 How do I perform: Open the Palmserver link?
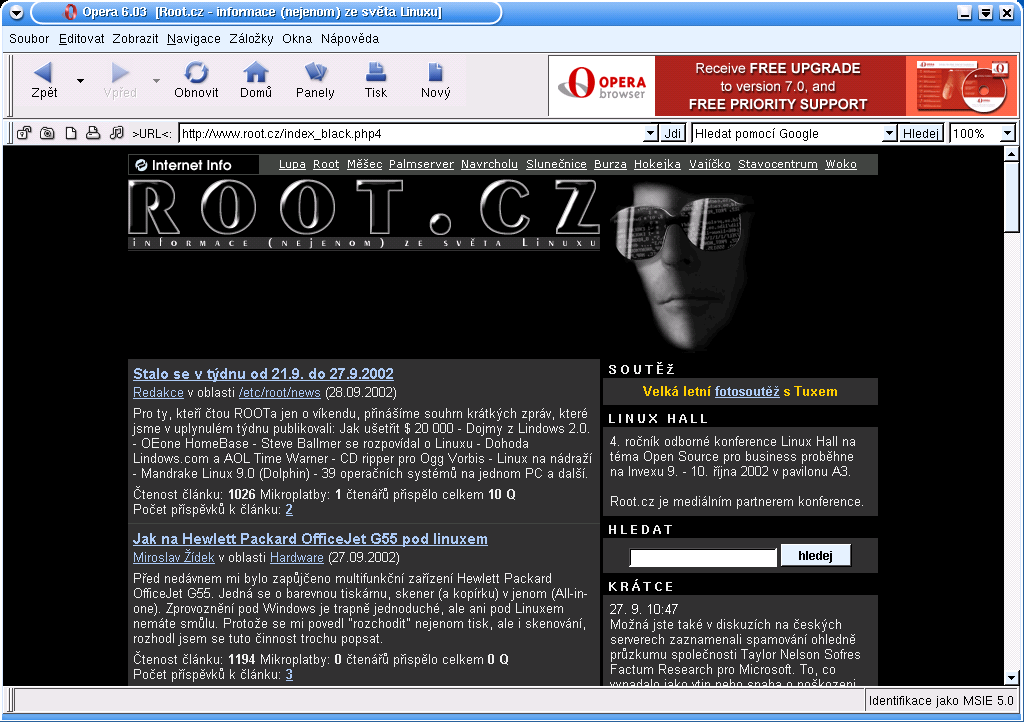tap(421, 165)
